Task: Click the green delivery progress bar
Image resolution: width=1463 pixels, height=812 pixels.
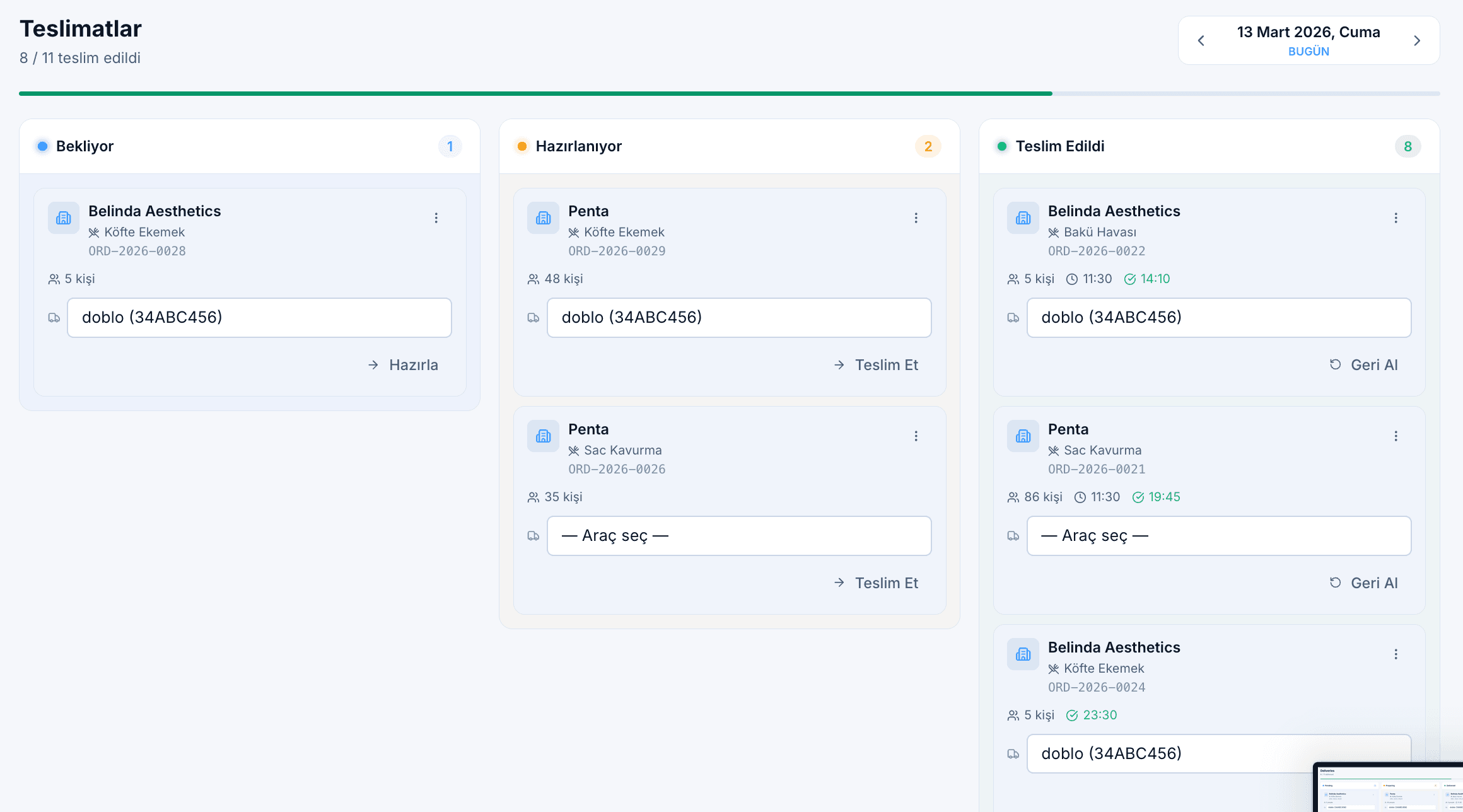Action: (x=536, y=94)
